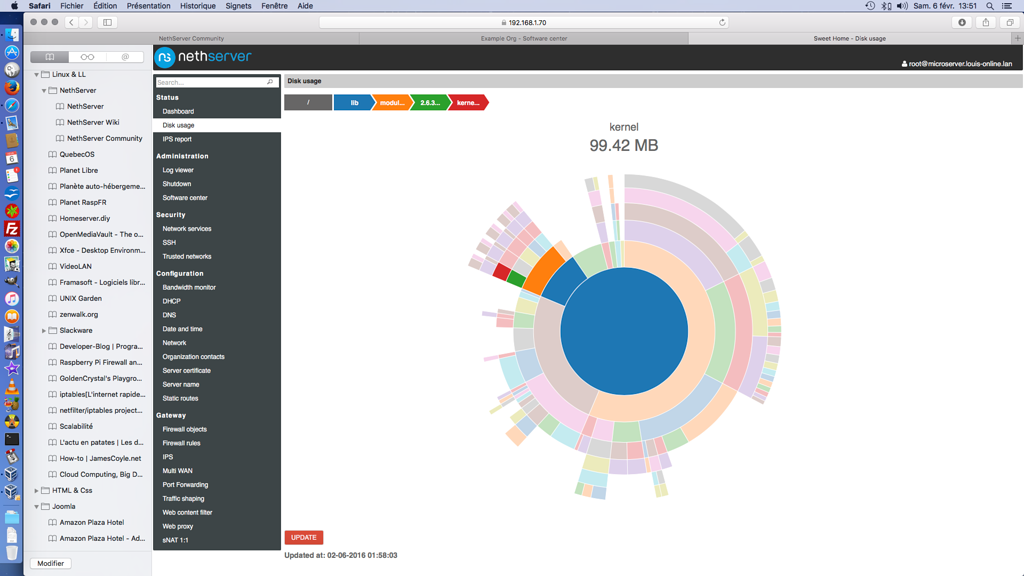The width and height of the screenshot is (1024, 576).
Task: Switch sidebar to Shared Links view
Action: pos(125,57)
